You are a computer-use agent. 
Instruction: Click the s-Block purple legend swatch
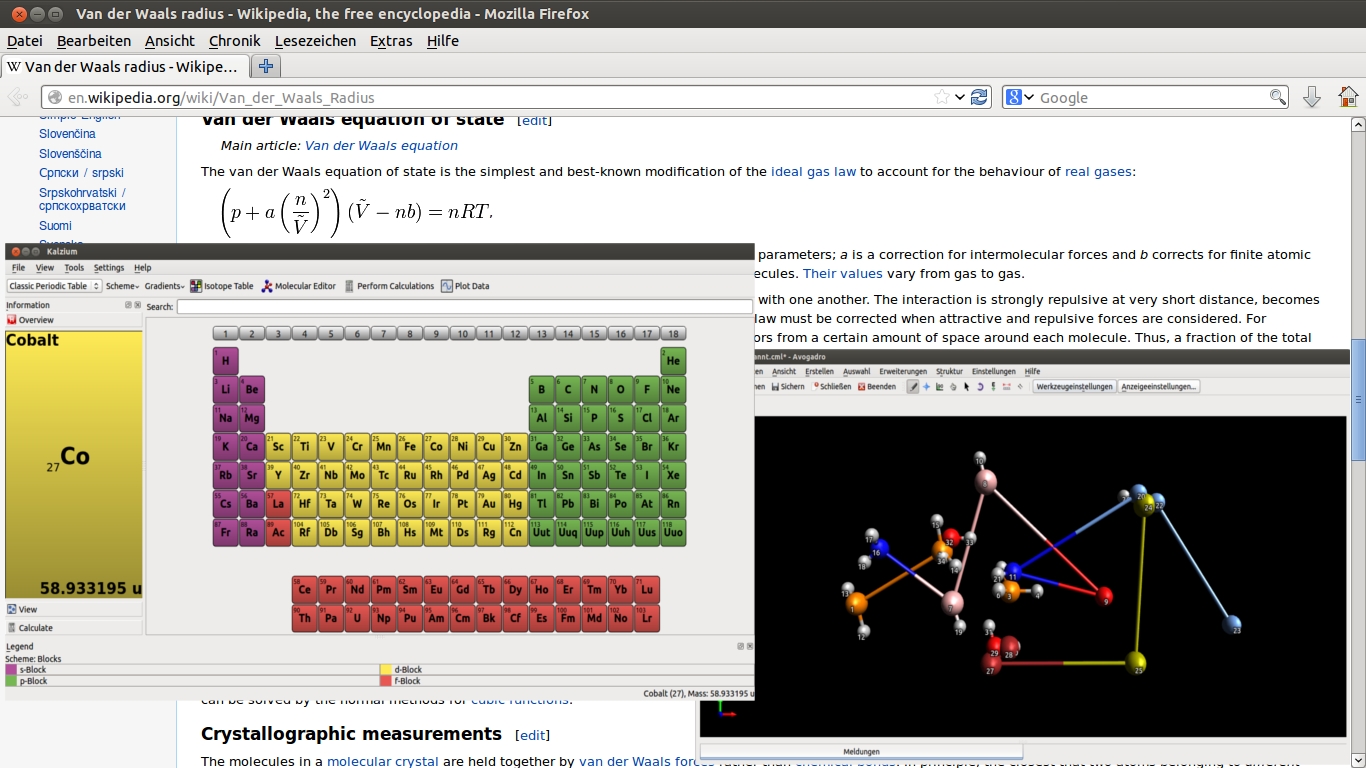point(12,669)
